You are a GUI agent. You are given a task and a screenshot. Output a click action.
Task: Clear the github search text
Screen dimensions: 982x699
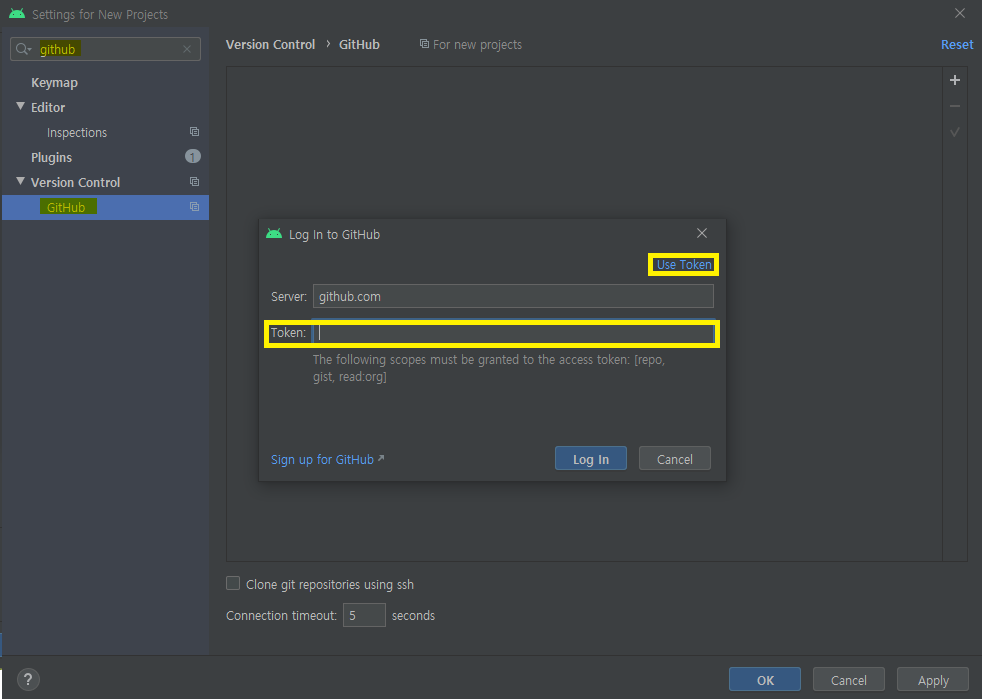[187, 49]
